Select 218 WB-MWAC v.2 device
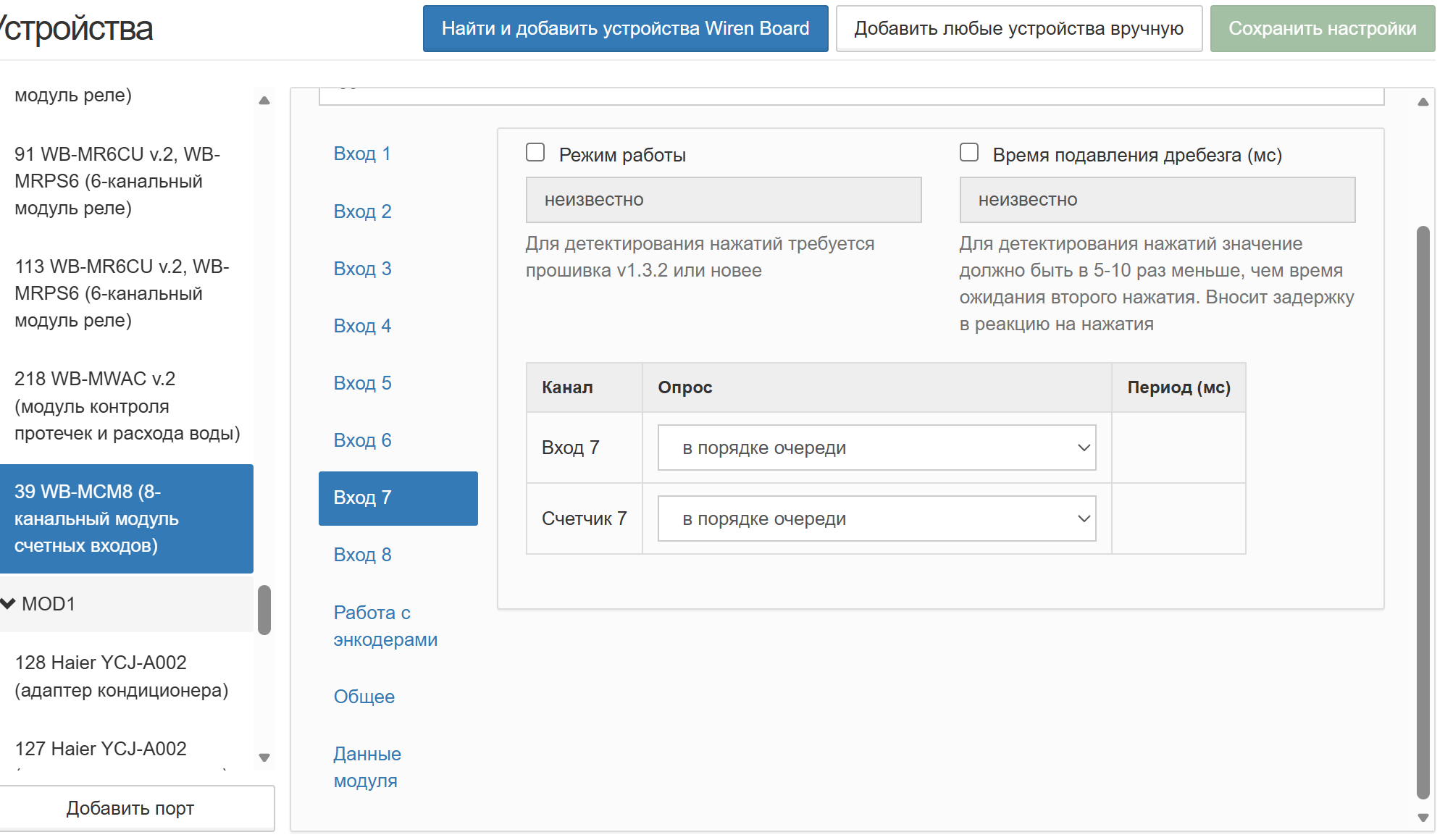 [x=127, y=406]
